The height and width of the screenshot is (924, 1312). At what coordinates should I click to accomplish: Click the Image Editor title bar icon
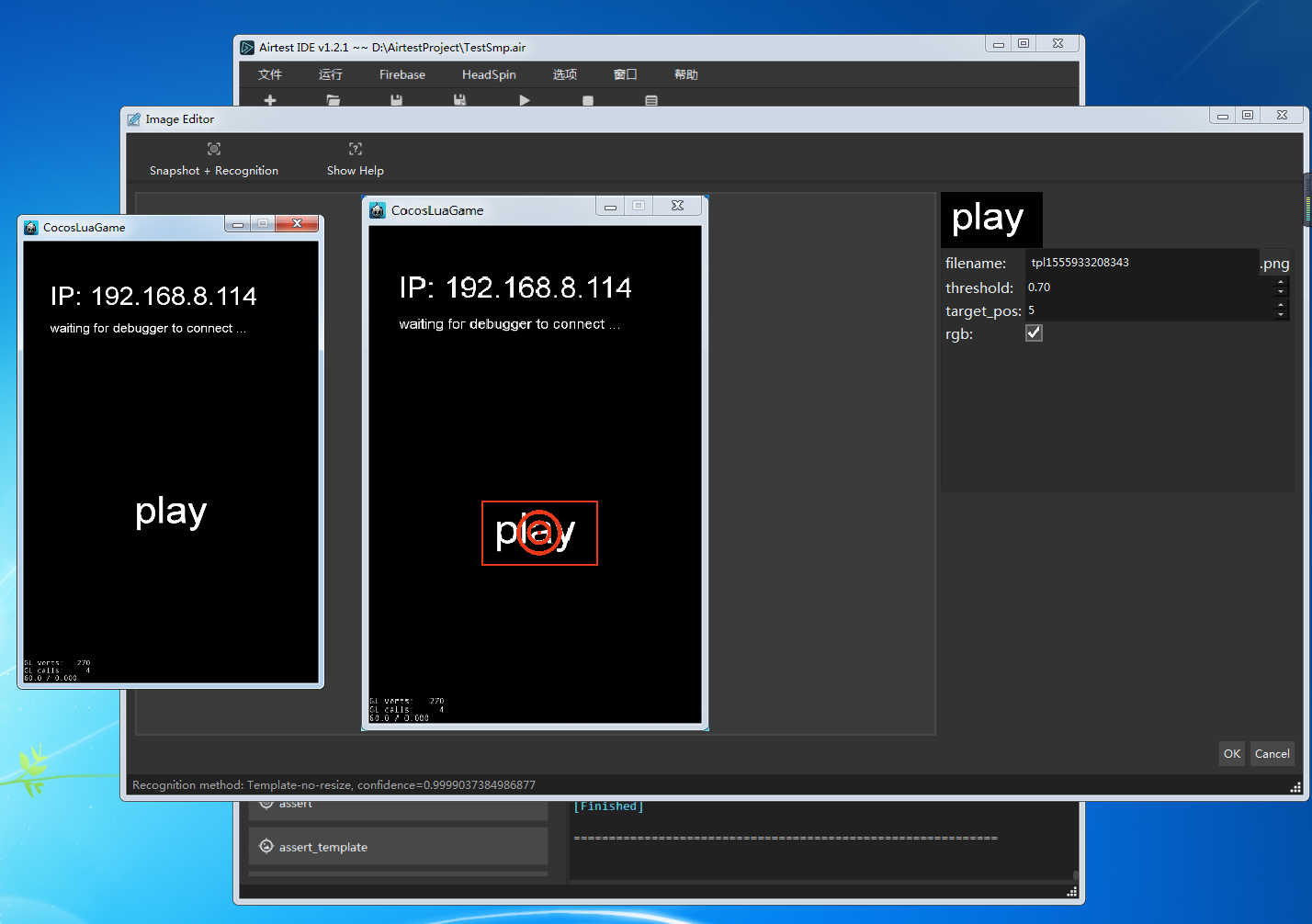click(x=134, y=119)
